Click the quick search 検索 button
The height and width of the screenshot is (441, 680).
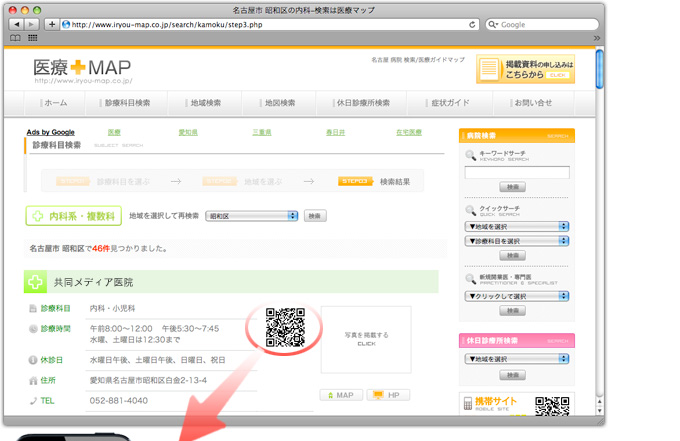(x=513, y=255)
